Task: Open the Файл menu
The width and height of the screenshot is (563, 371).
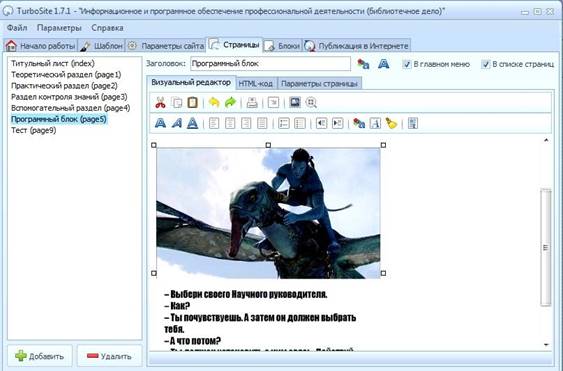Action: tap(17, 28)
